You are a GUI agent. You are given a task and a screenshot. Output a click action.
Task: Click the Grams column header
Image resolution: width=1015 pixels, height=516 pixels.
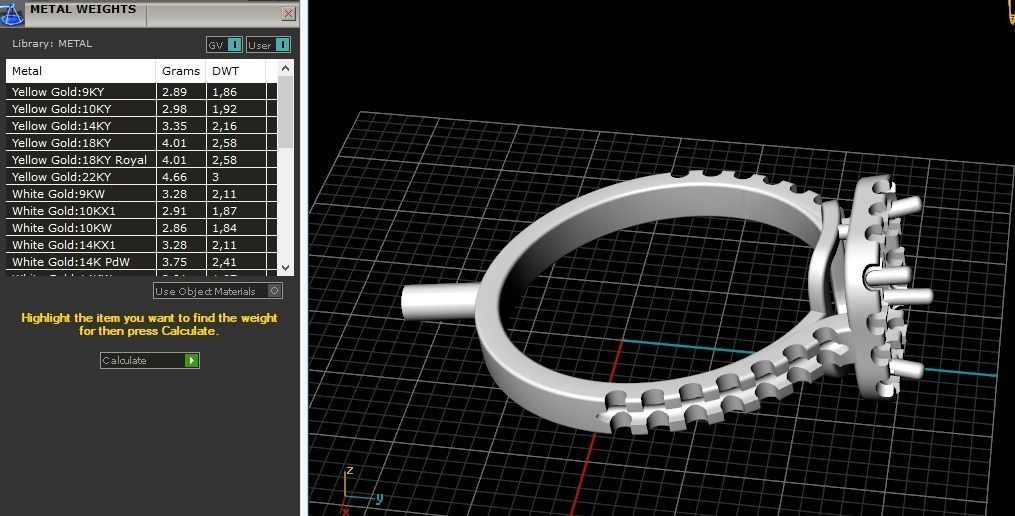(181, 71)
